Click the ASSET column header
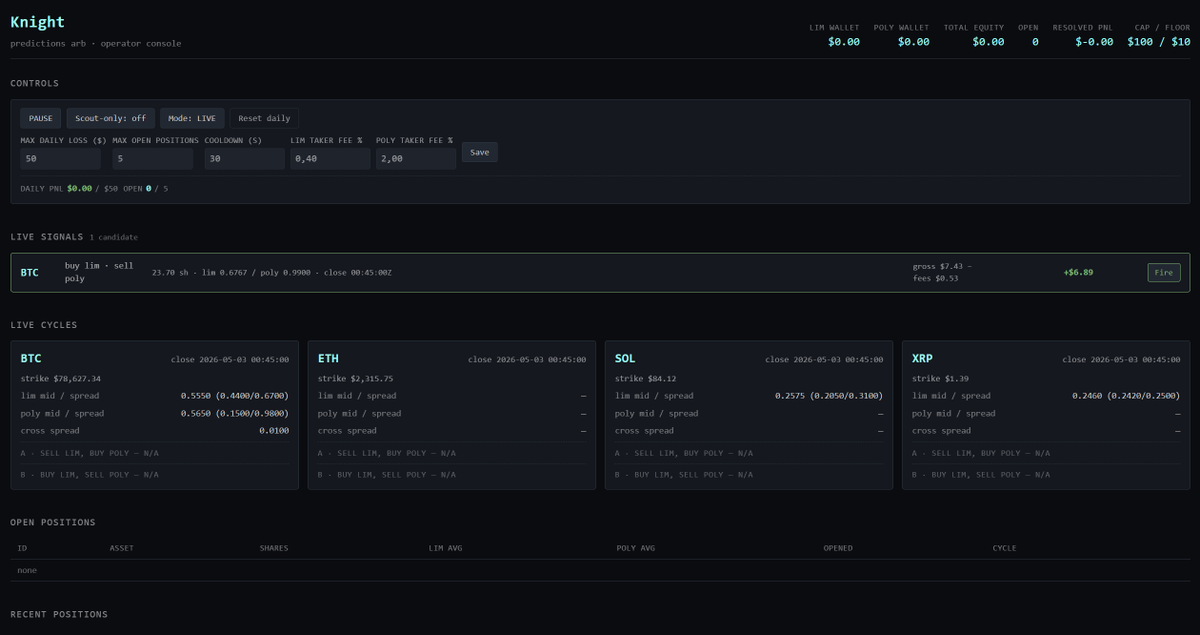 coord(121,548)
